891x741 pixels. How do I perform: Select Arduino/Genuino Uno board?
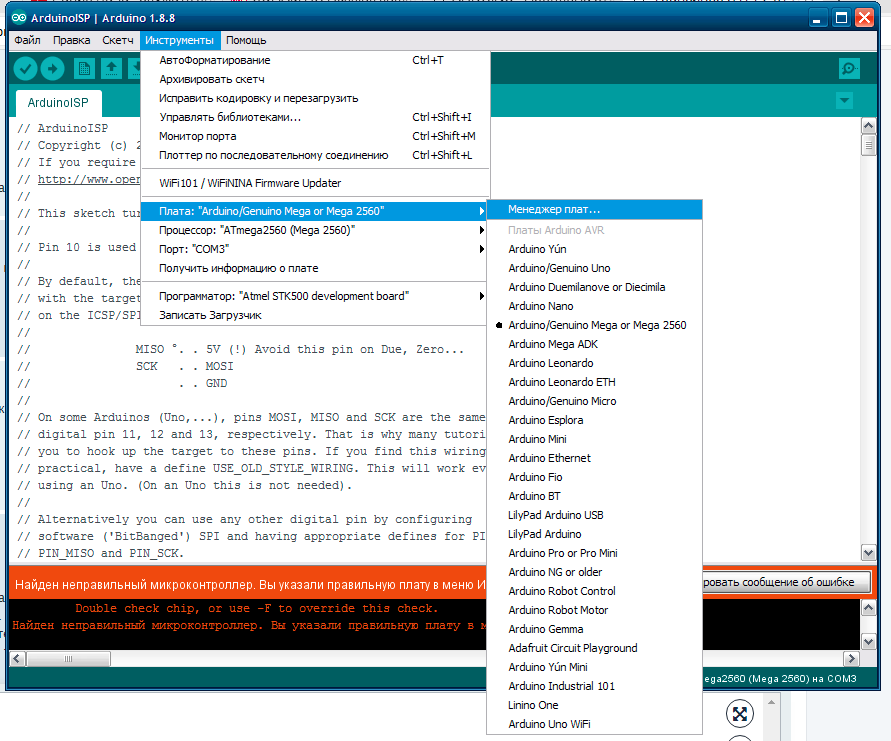pos(595,268)
